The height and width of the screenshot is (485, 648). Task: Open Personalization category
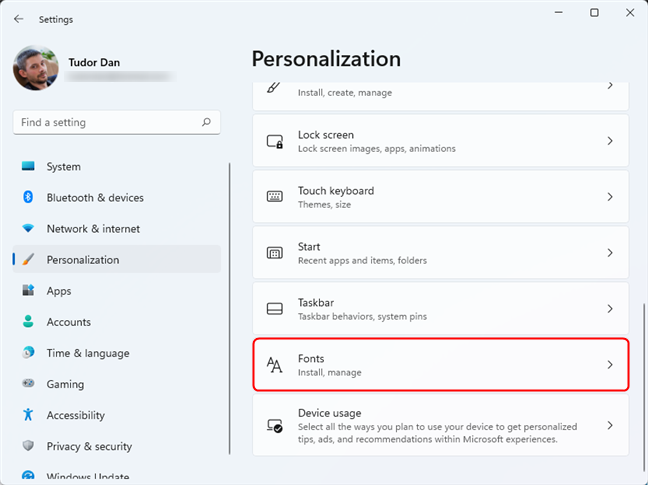117,259
